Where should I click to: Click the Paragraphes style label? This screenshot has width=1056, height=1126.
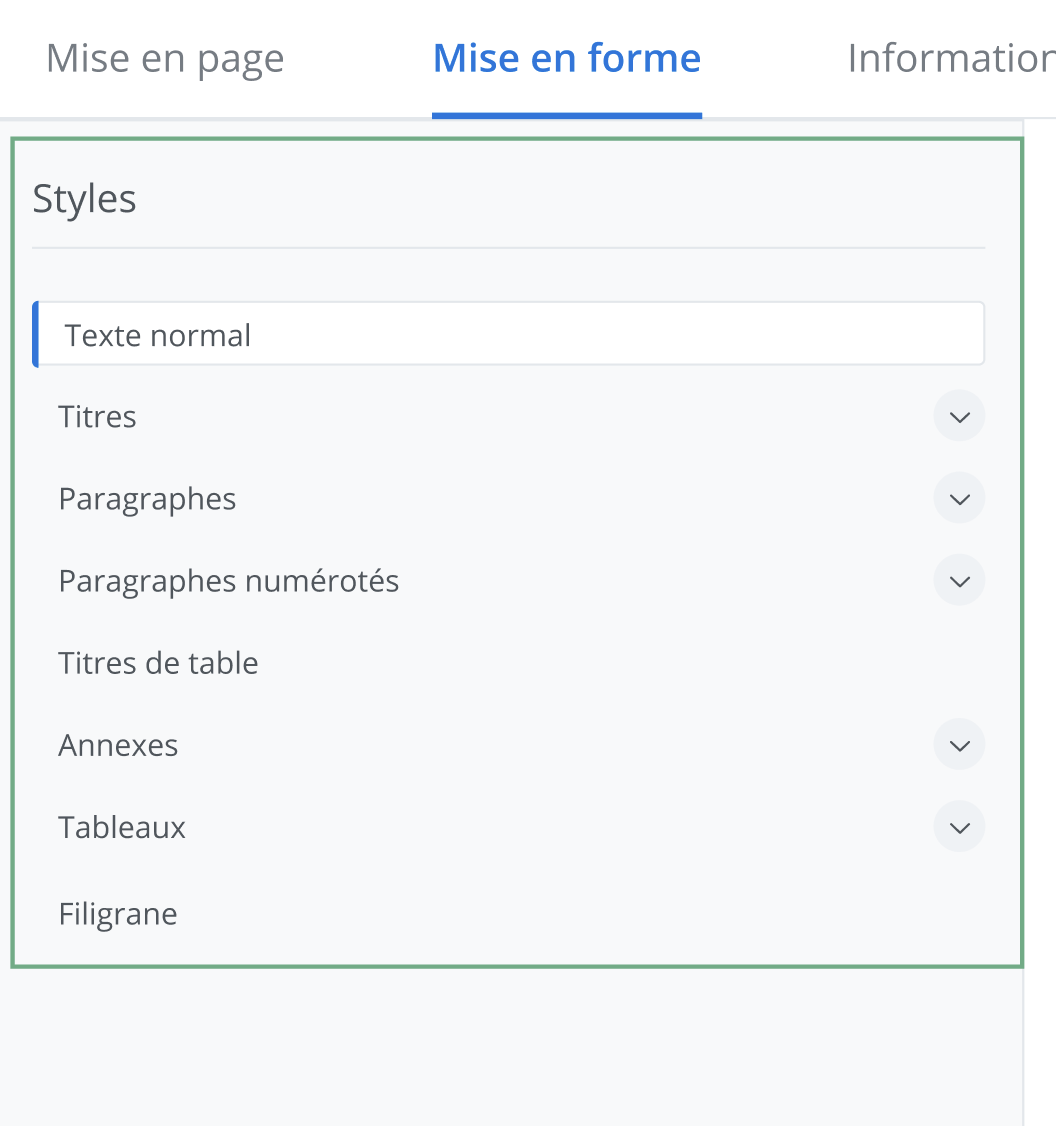[x=148, y=498]
